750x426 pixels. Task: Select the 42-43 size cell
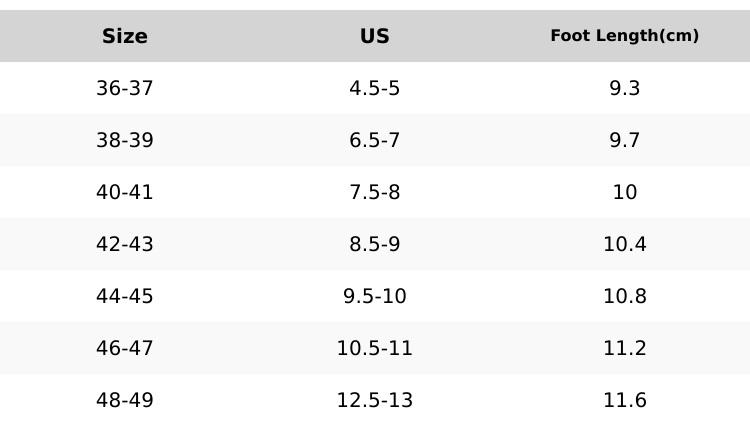pos(125,244)
